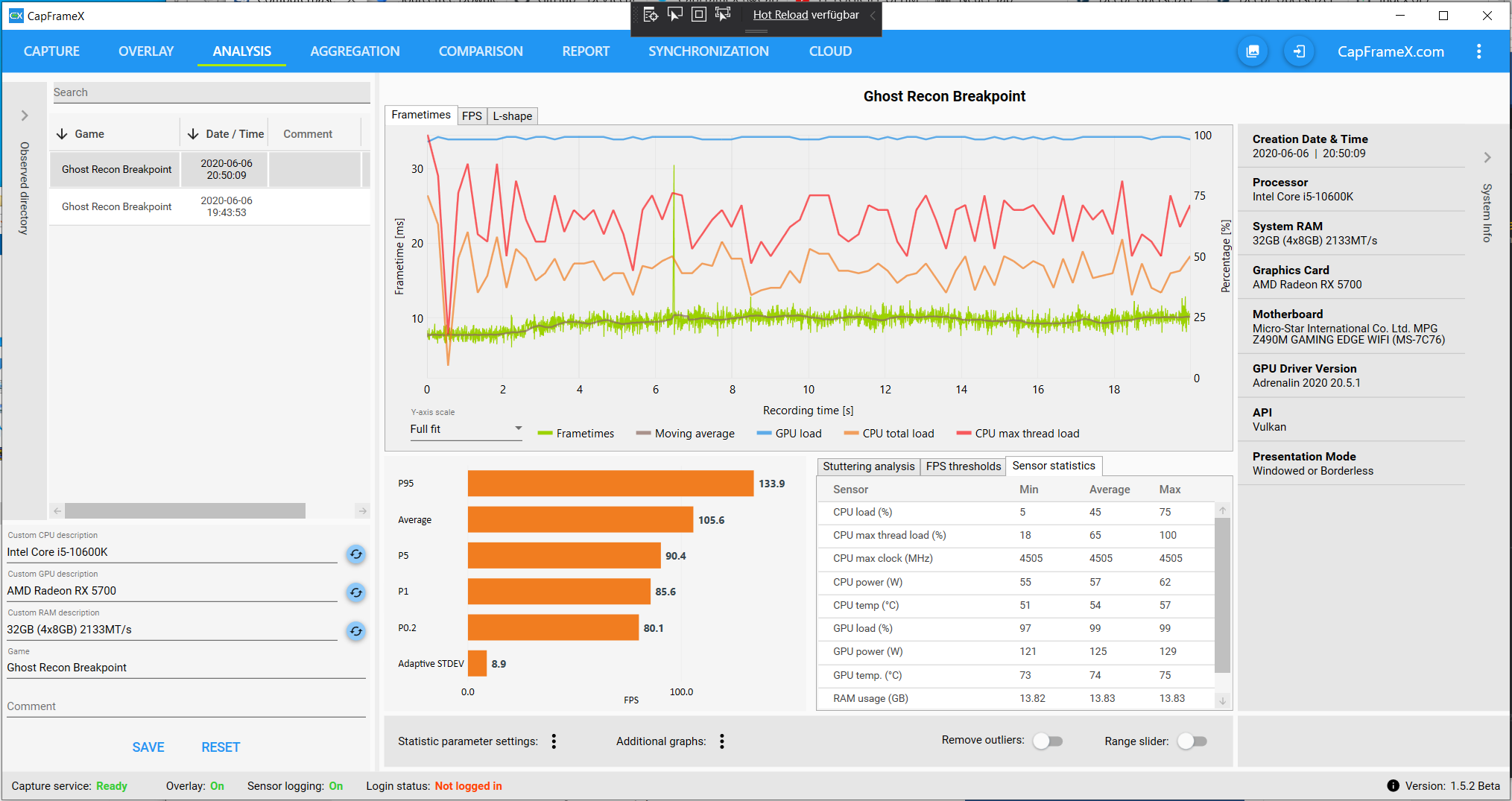
Task: Select the Frametimes graph tab
Action: (x=421, y=115)
